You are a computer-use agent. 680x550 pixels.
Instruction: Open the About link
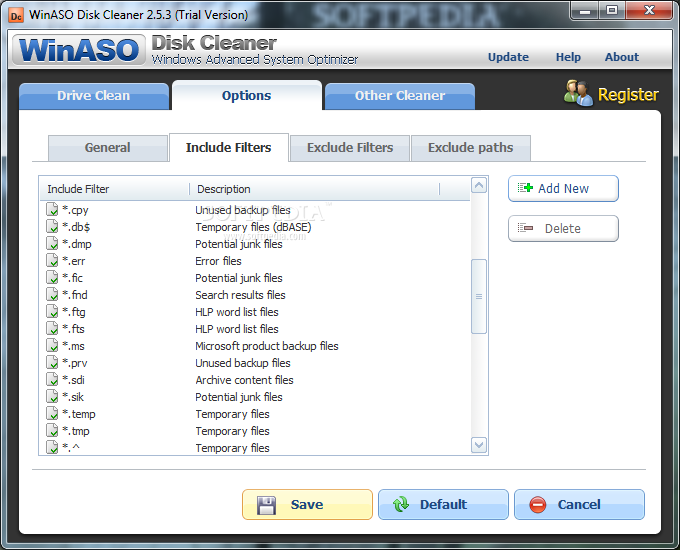tap(622, 57)
